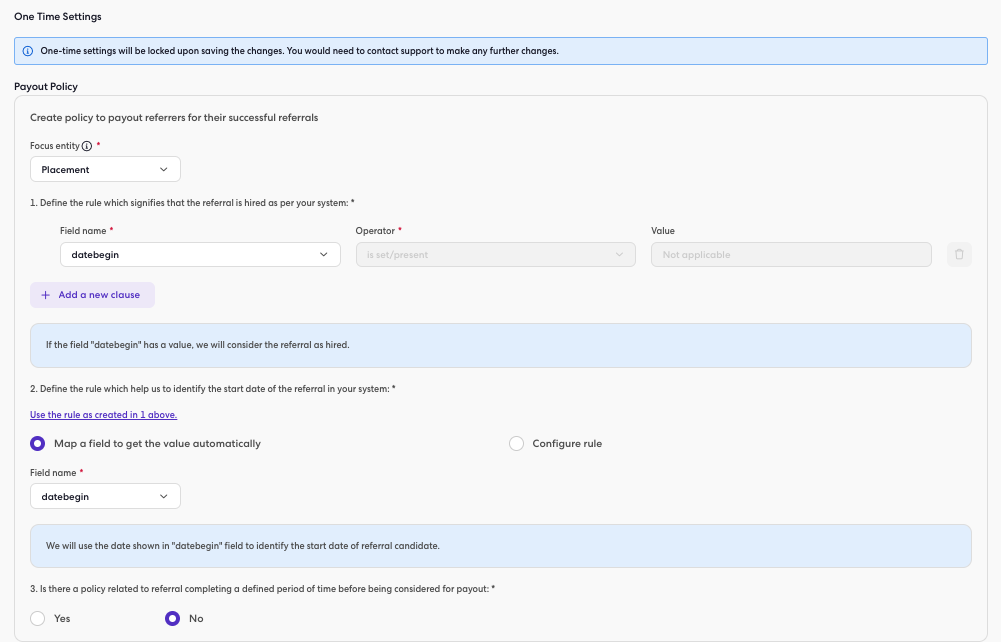
Task: Click the Operator column label
Action: (375, 230)
